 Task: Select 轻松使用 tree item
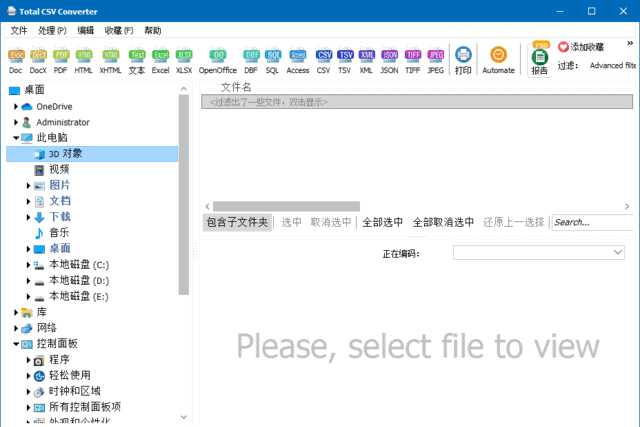point(69,376)
